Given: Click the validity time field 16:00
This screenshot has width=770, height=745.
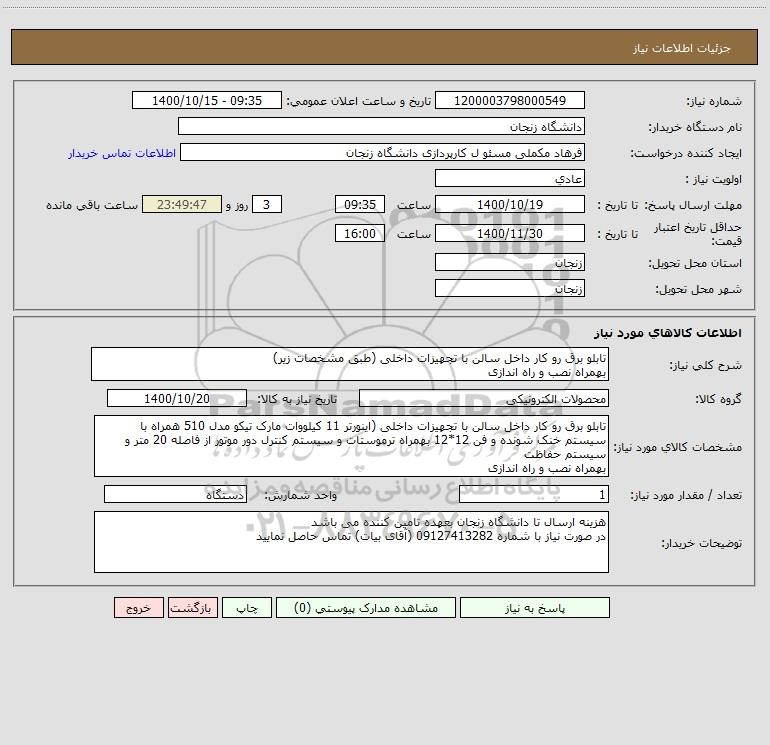Looking at the screenshot, I should 359,233.
